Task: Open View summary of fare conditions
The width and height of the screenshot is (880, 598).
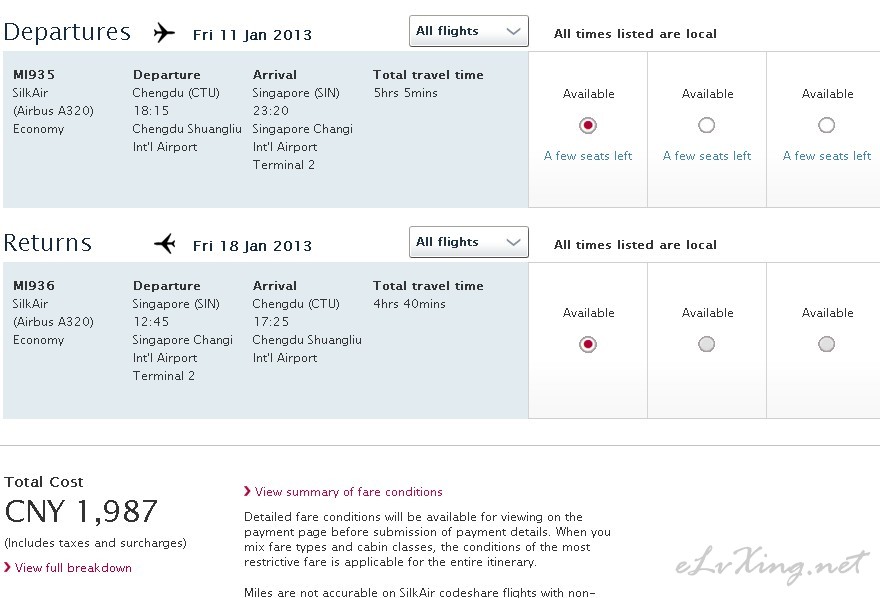Action: 349,491
